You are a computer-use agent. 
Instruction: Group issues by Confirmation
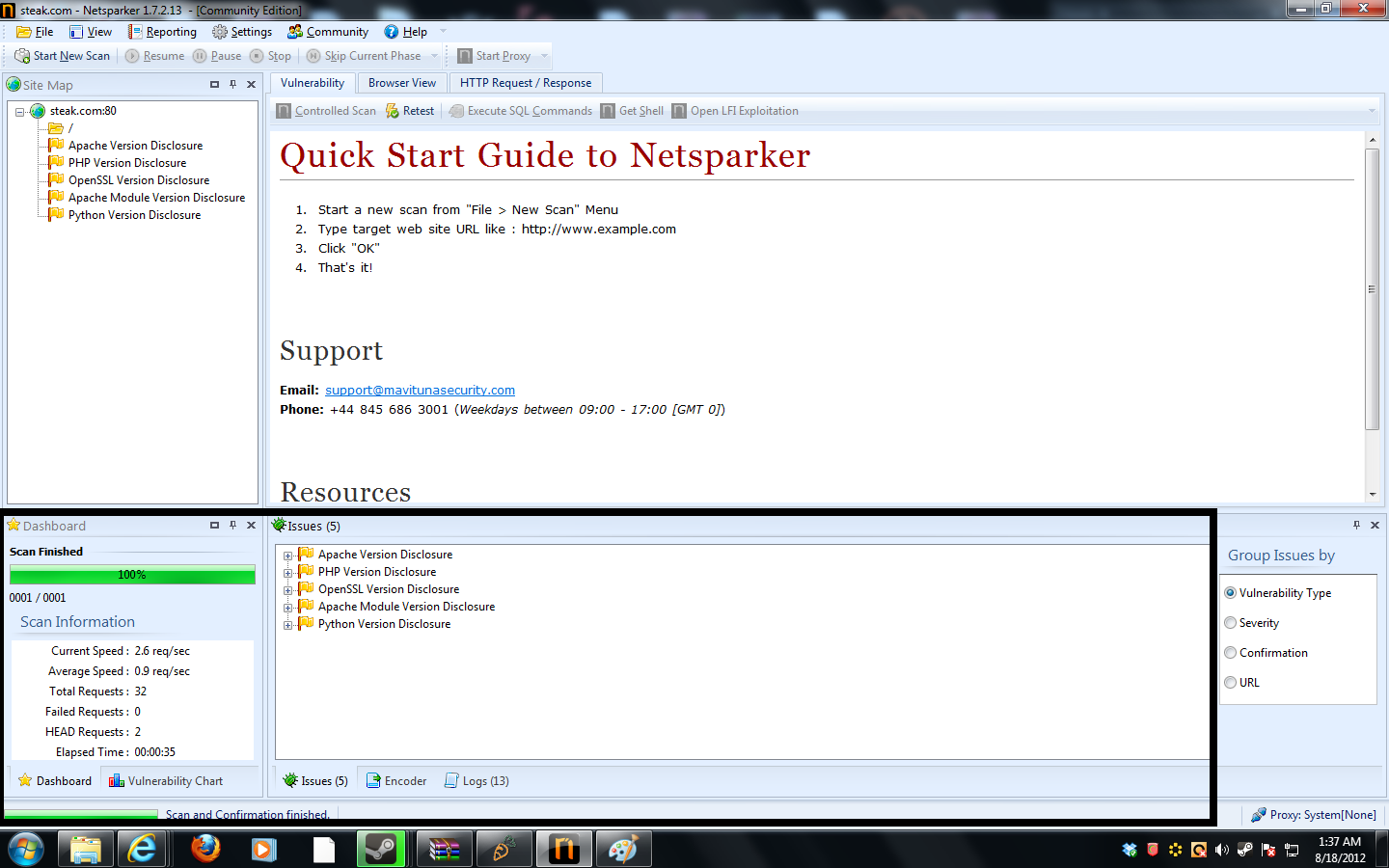[1231, 653]
